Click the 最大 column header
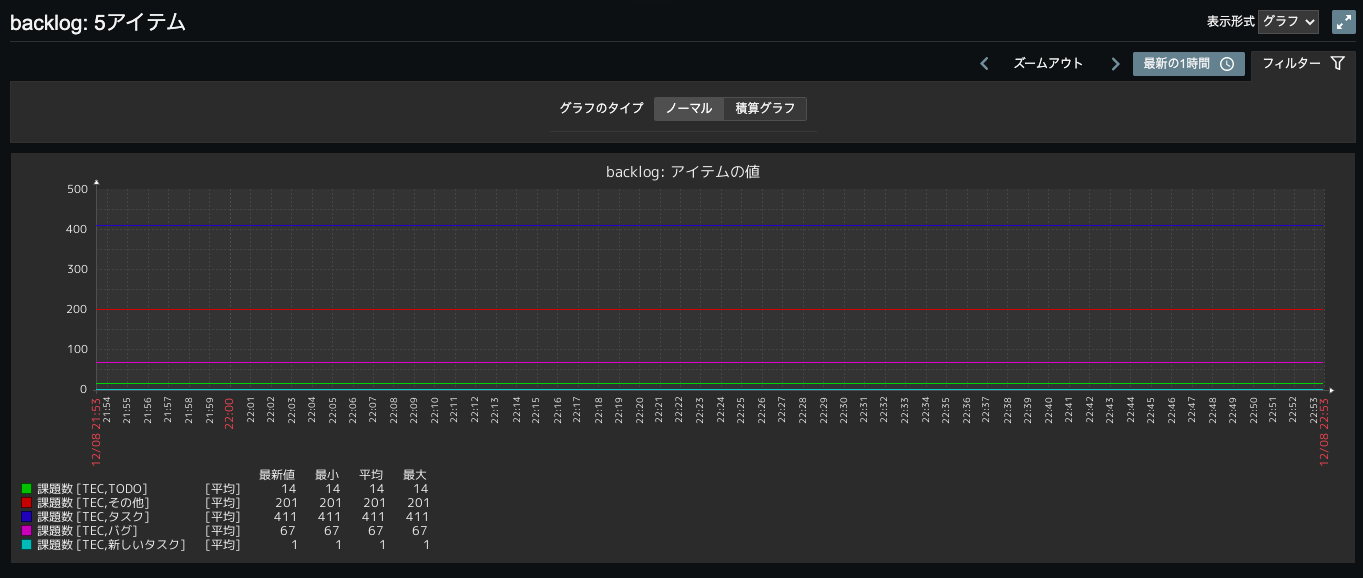Viewport: 1363px width, 578px height. coord(415,474)
